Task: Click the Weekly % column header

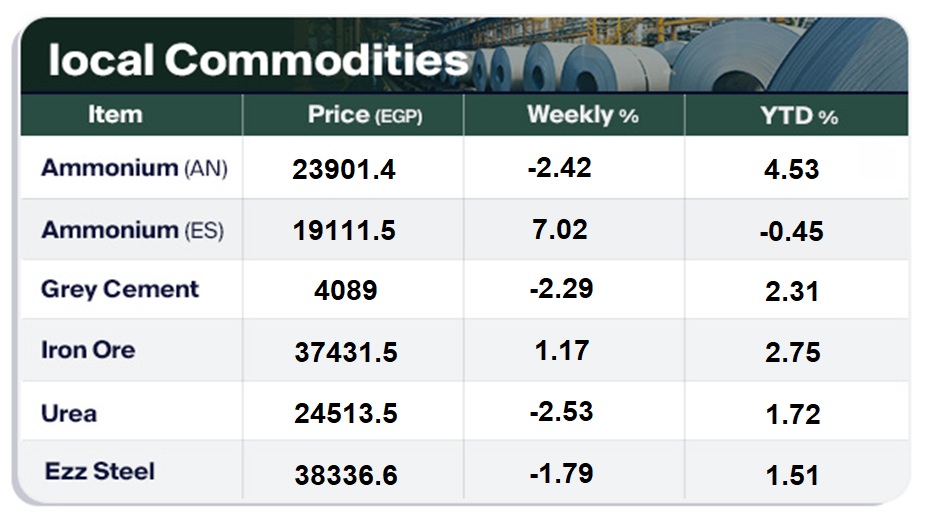Action: pyautogui.click(x=582, y=115)
